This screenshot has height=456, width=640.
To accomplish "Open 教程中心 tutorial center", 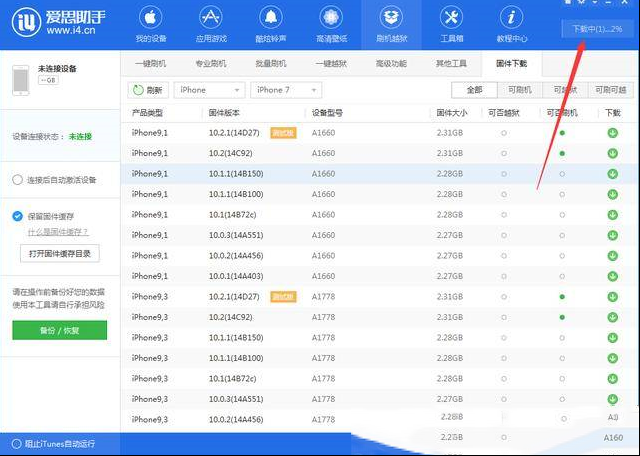I will [512, 24].
